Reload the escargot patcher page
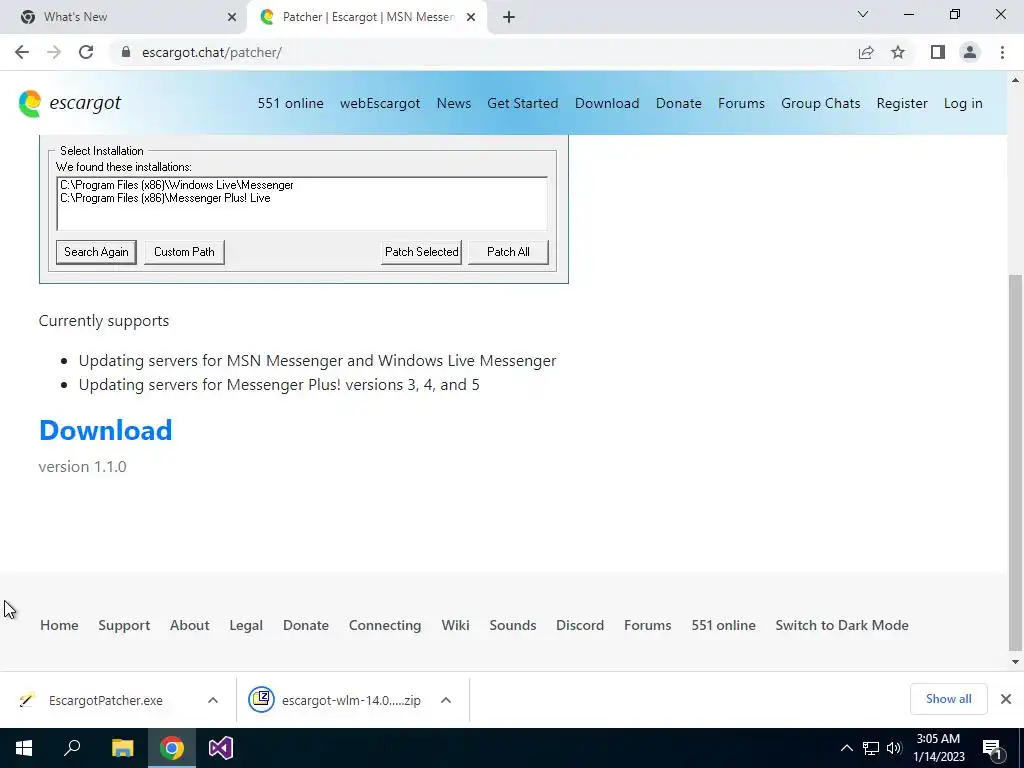The image size is (1024, 768). pos(86,52)
